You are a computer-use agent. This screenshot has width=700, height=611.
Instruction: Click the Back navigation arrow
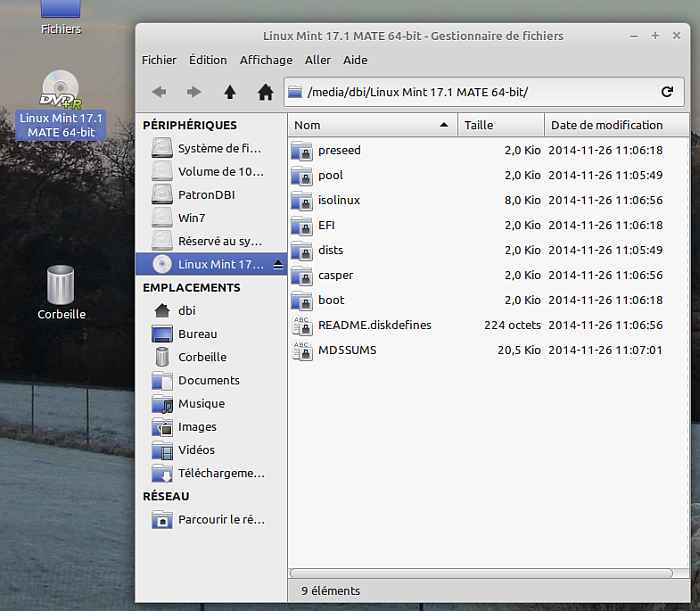[159, 92]
